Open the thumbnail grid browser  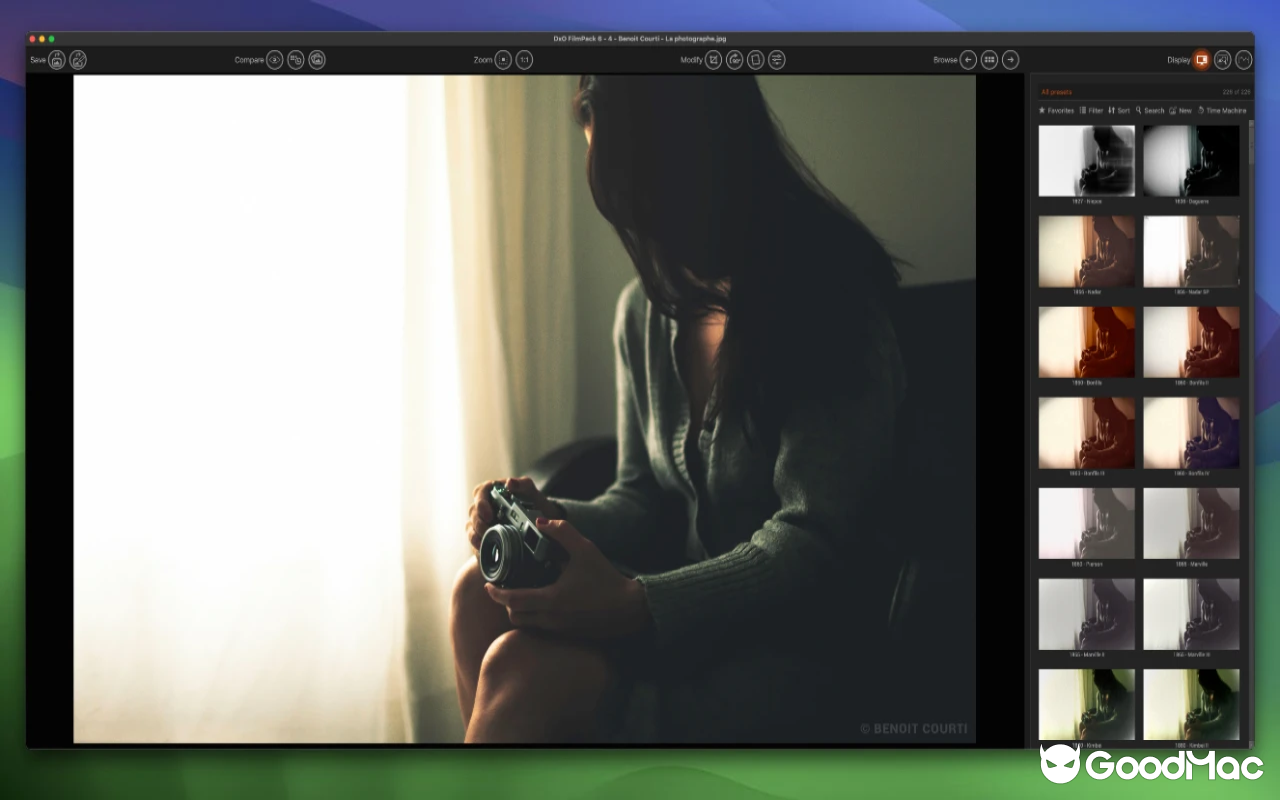pyautogui.click(x=989, y=59)
